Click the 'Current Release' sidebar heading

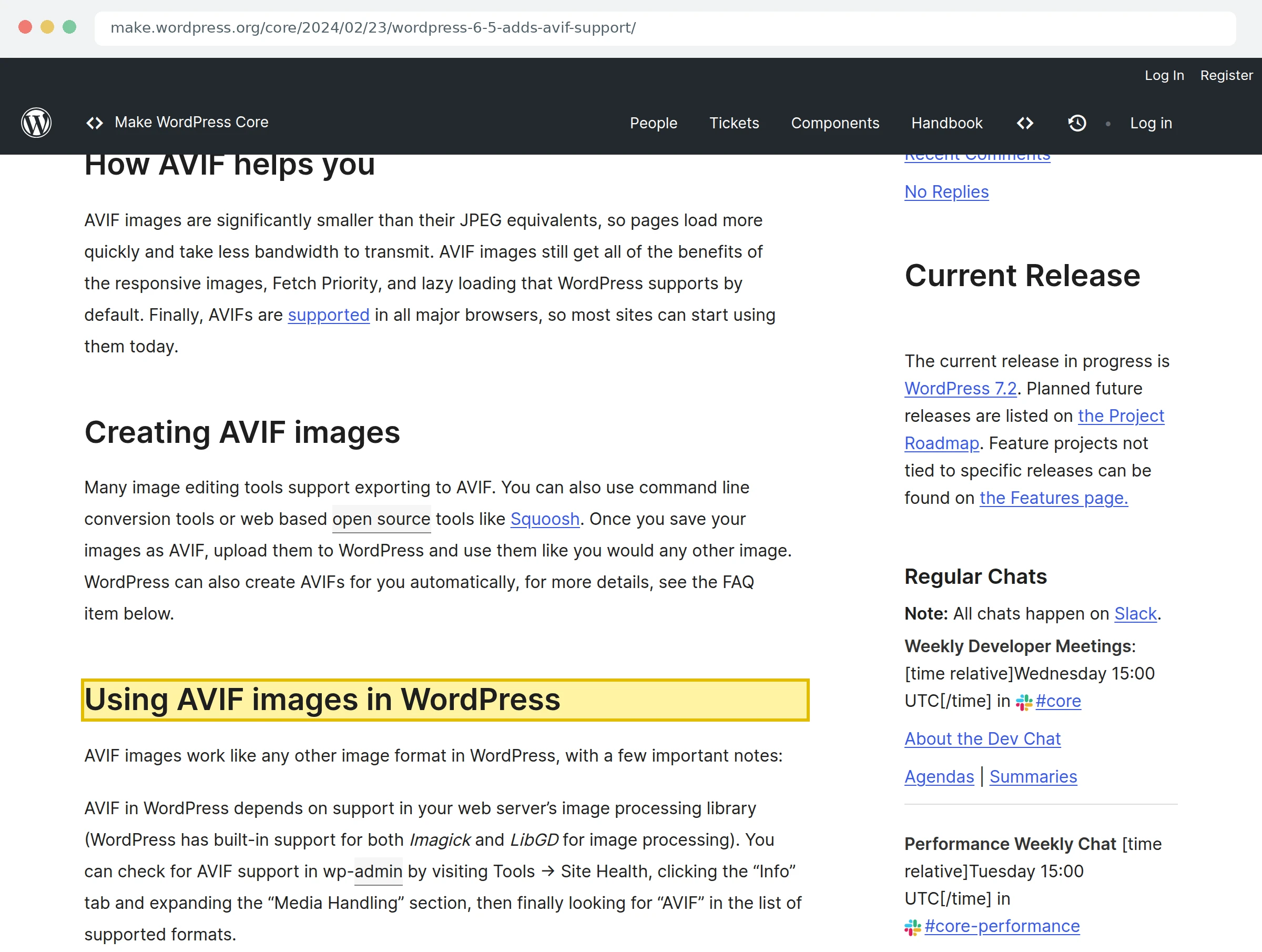pos(1022,276)
